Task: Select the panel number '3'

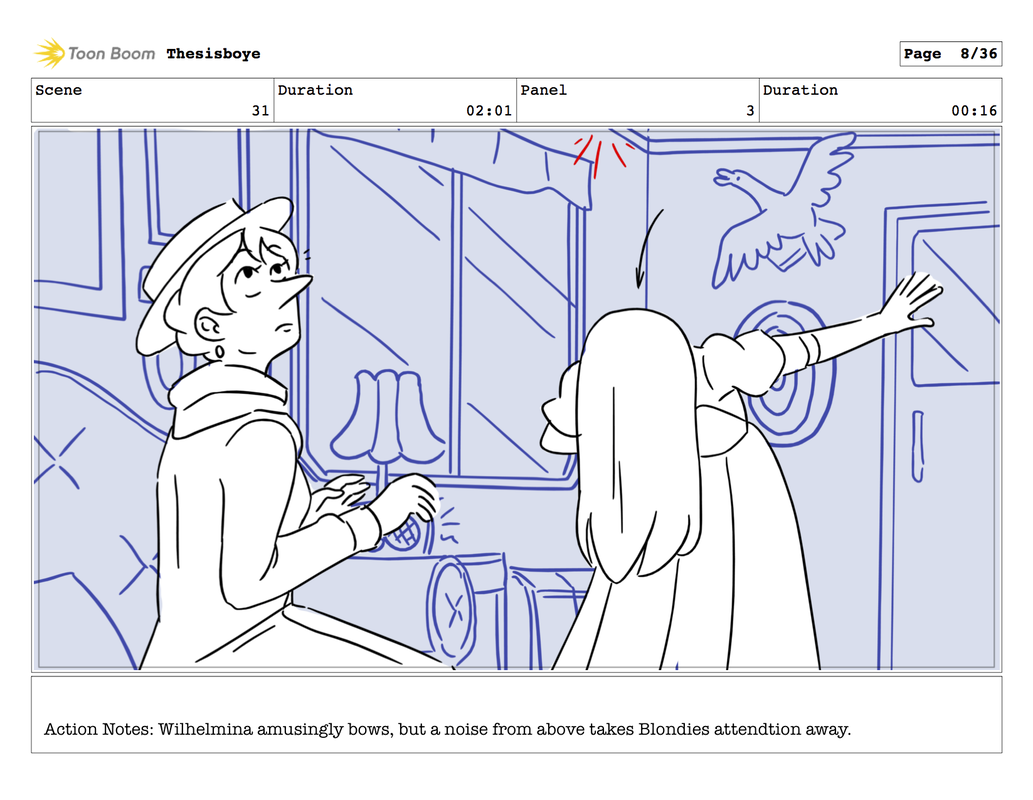Action: coord(750,111)
